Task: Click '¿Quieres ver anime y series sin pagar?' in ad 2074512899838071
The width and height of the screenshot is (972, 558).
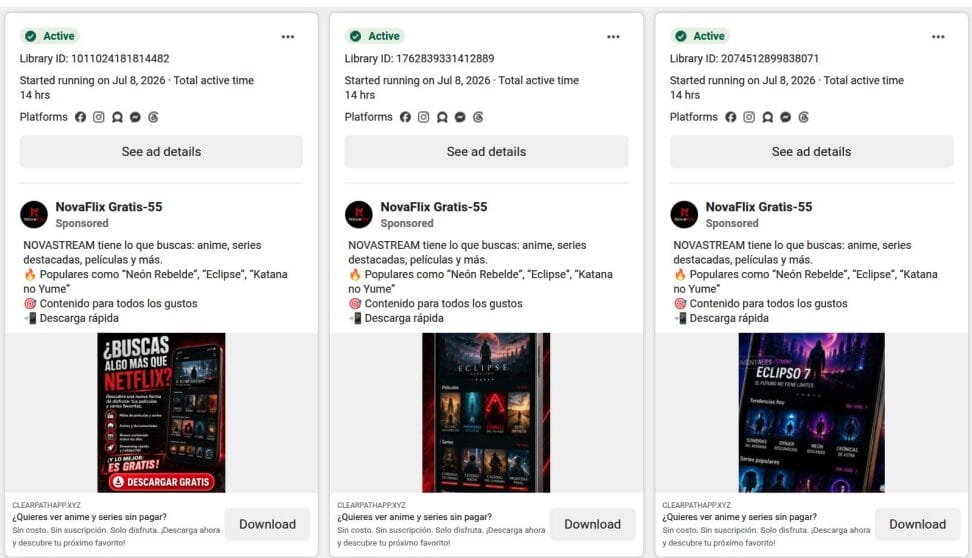Action: pyautogui.click(x=740, y=516)
